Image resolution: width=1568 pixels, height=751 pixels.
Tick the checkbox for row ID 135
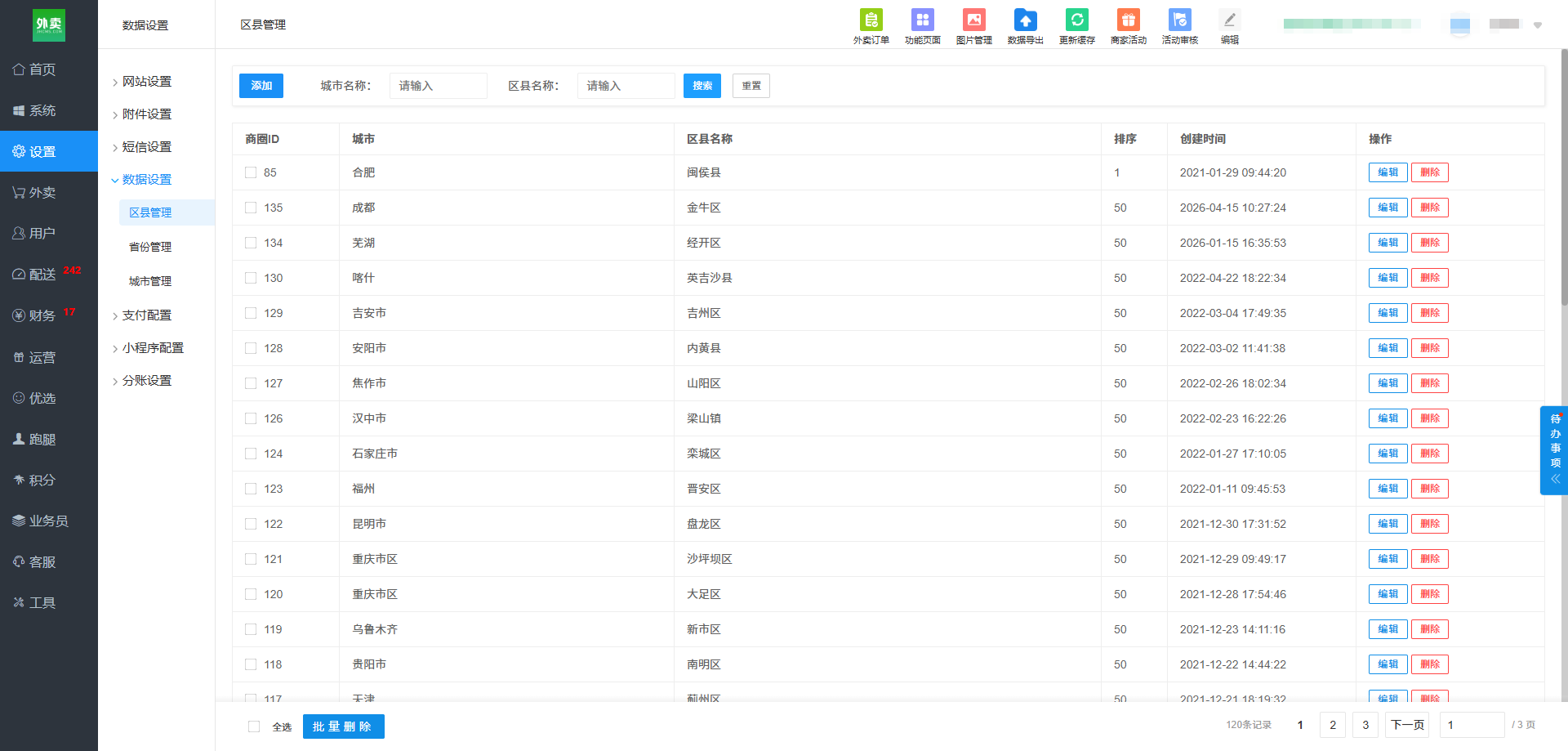[x=251, y=208]
